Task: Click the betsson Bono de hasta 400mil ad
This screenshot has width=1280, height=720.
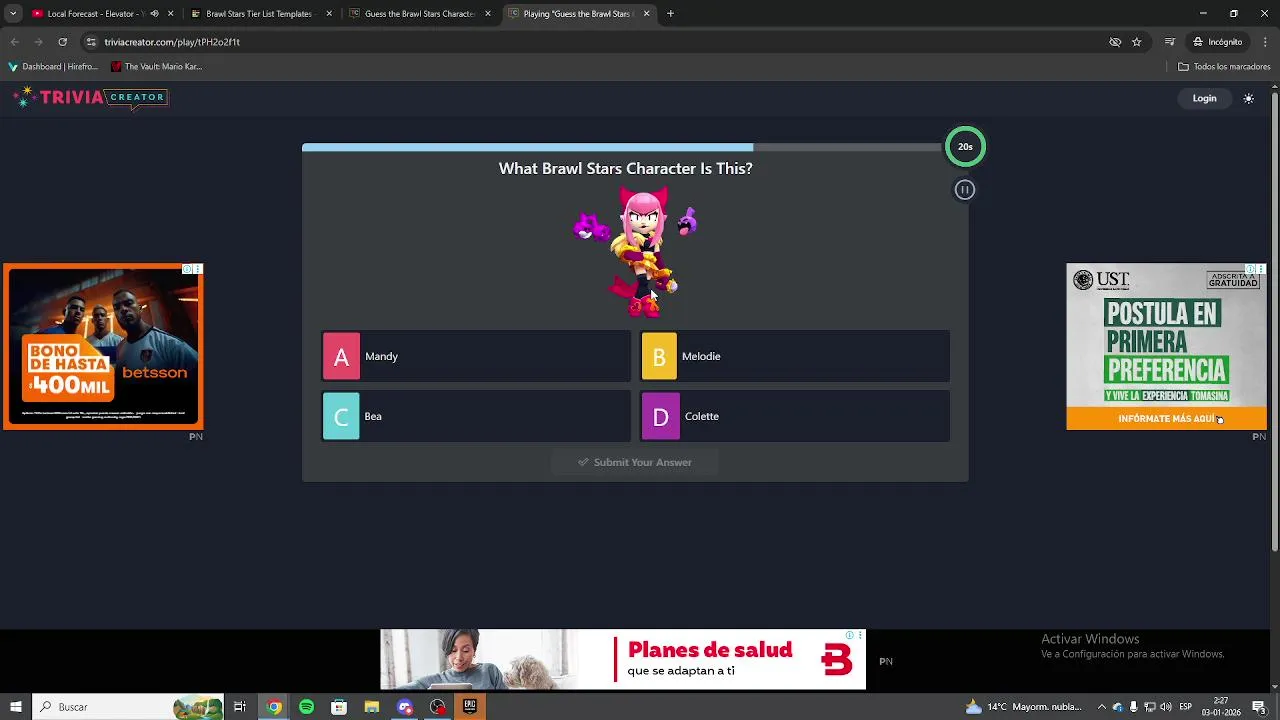Action: click(103, 346)
